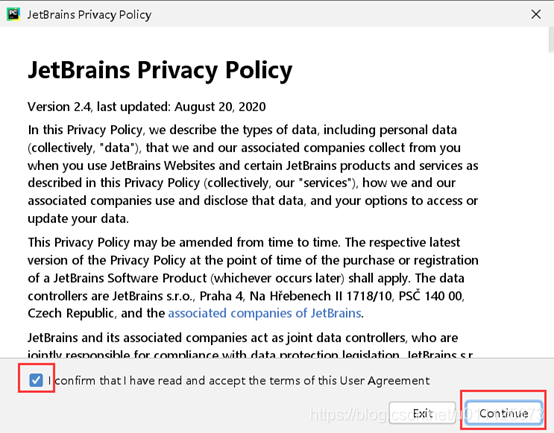Image resolution: width=554 pixels, height=433 pixels.
Task: Click the Exit button
Action: click(423, 413)
